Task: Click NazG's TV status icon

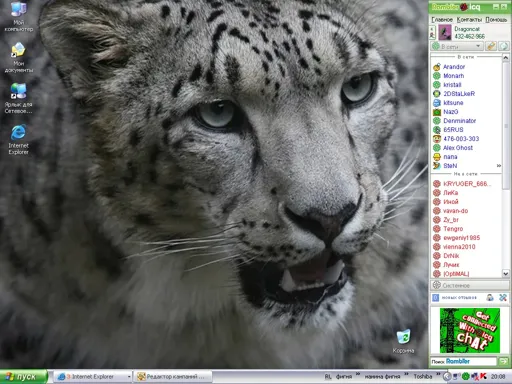Action: tap(437, 112)
